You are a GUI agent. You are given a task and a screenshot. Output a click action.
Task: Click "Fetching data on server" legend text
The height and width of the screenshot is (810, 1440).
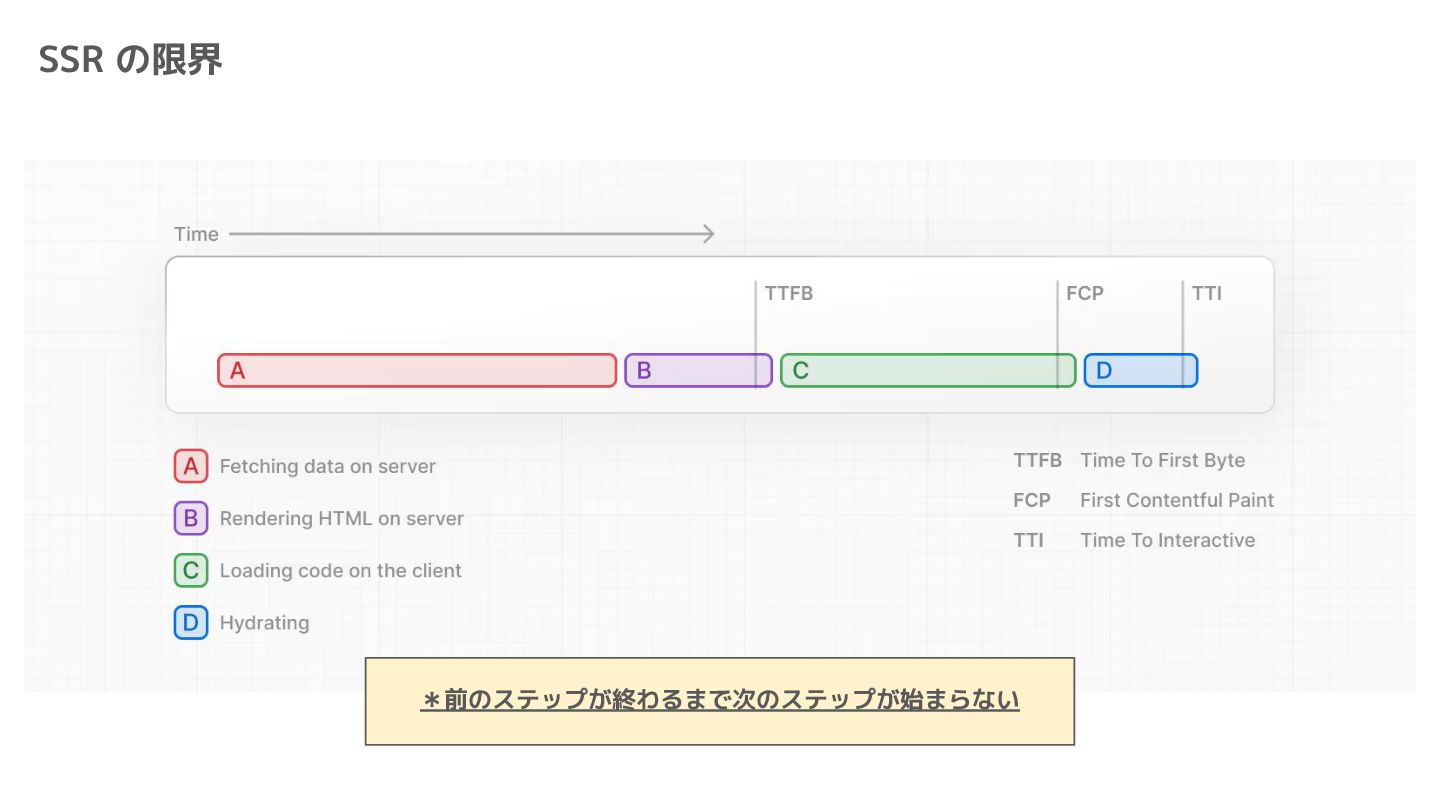(328, 467)
